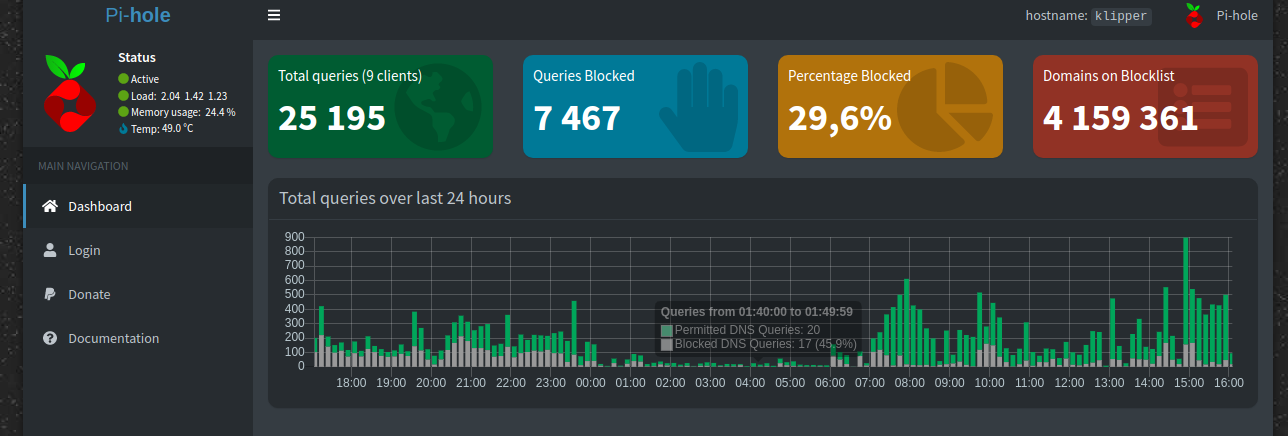Screen dimensions: 1288x436
Task: Toggle the hamburger sidebar menu
Action: (x=273, y=16)
